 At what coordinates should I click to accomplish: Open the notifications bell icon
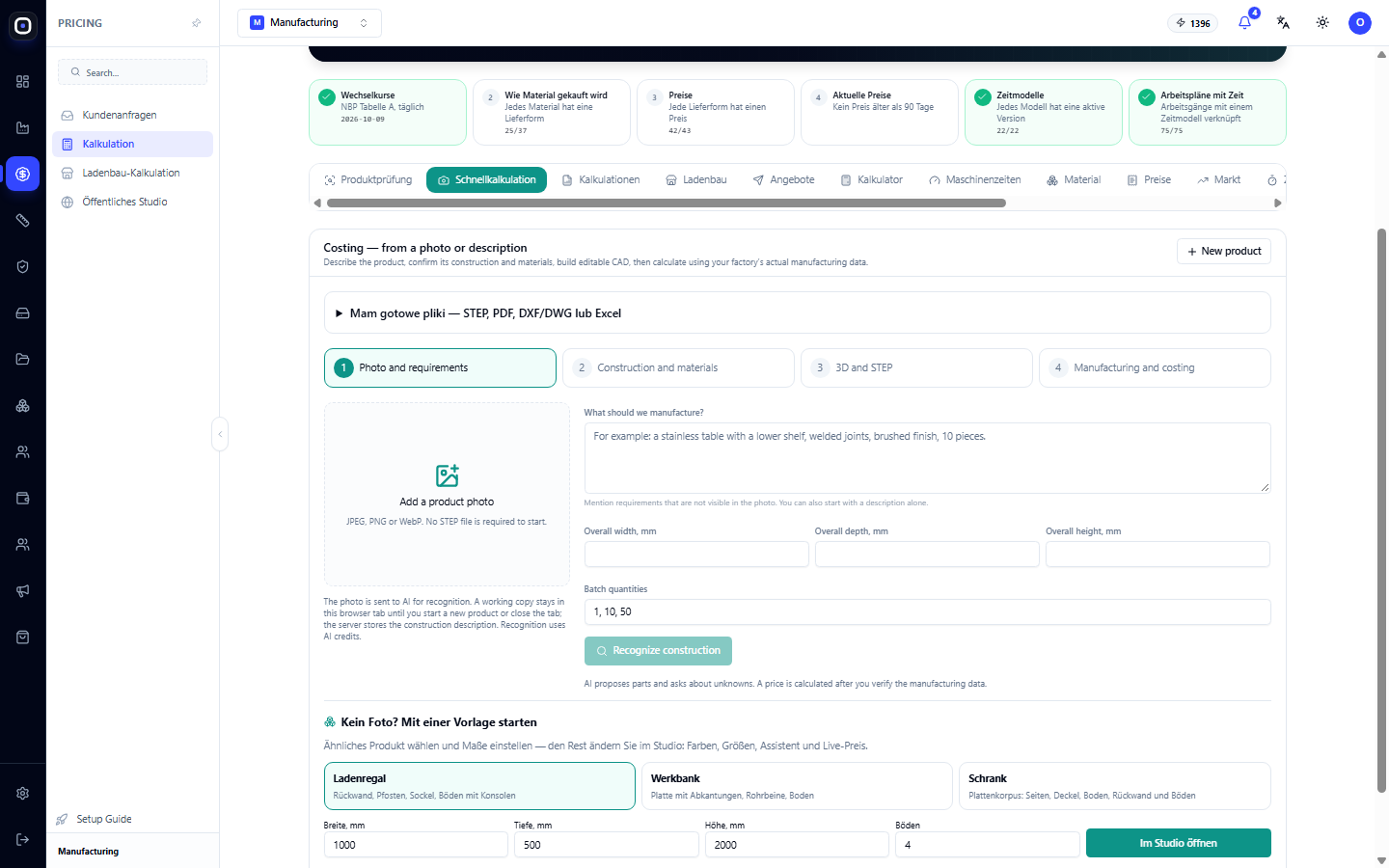[x=1244, y=22]
